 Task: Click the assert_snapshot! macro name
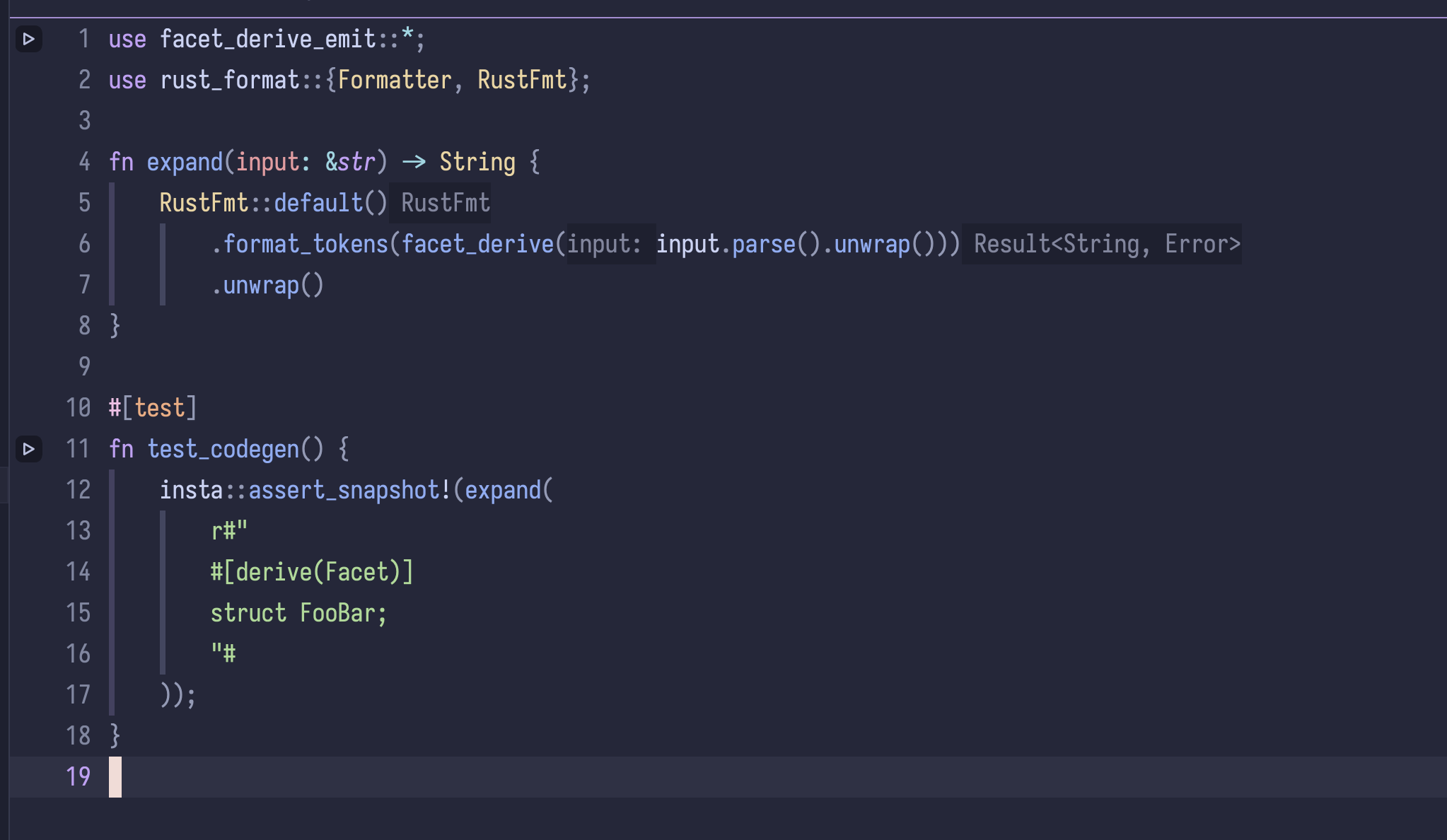tap(344, 490)
